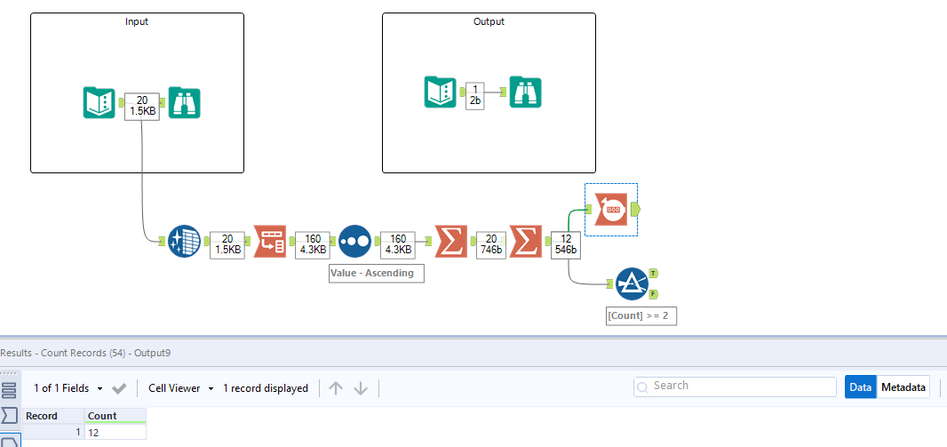
Task: Select the Text Input tool in Input container
Action: coord(99,103)
